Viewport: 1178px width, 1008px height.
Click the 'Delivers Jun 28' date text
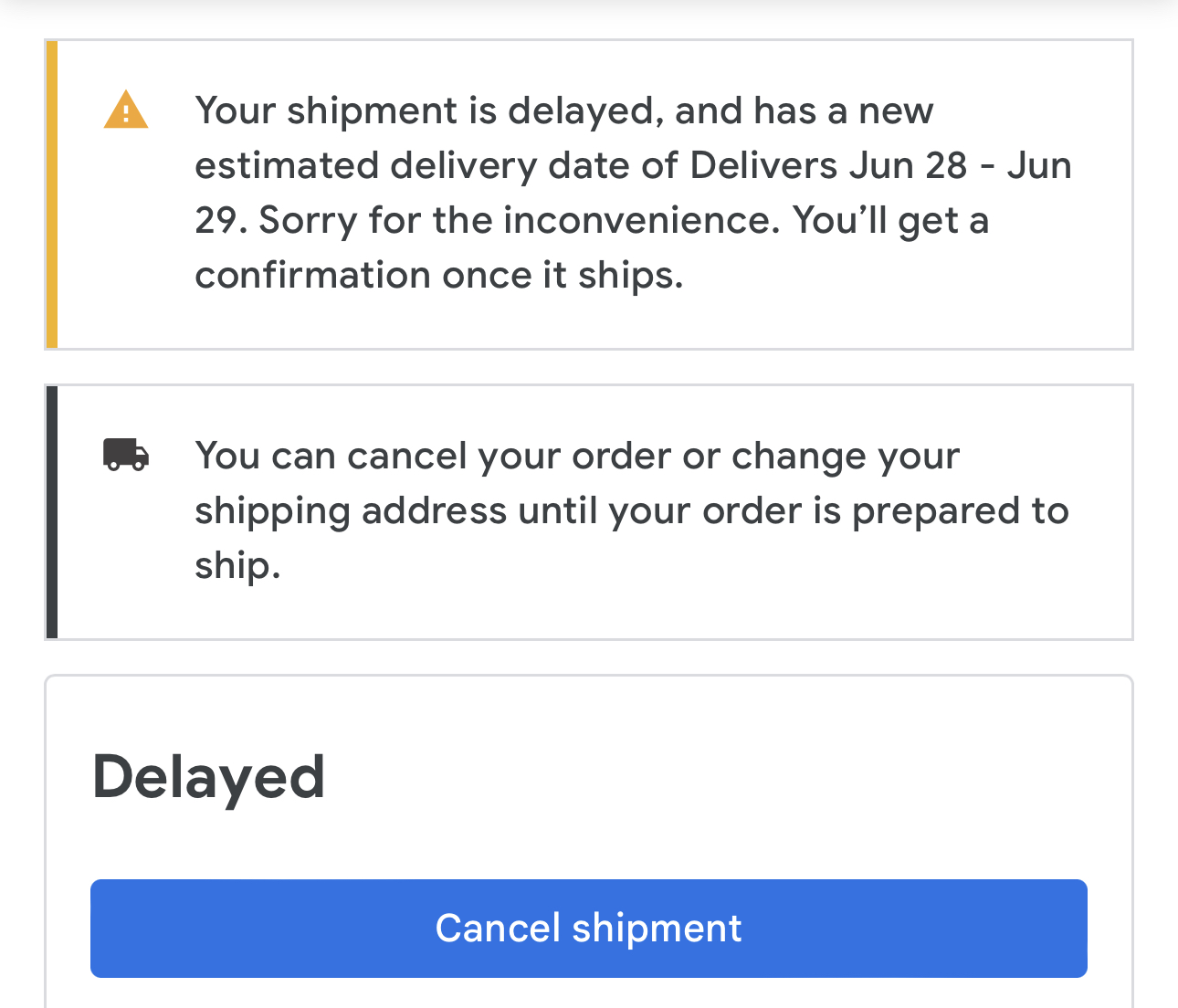pyautogui.click(x=828, y=165)
